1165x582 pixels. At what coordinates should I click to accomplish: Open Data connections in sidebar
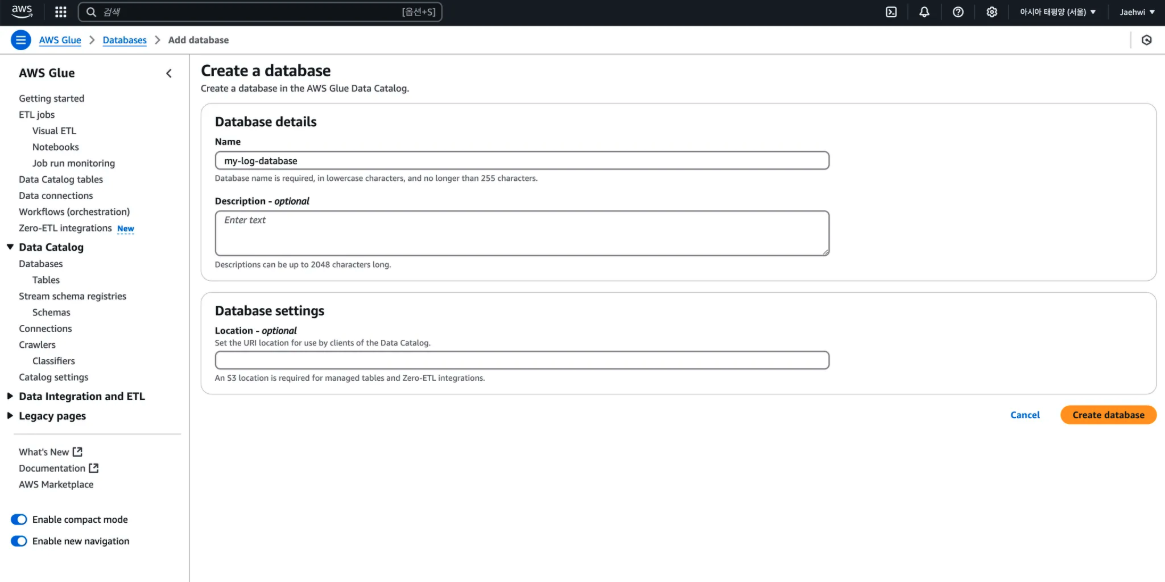point(56,195)
